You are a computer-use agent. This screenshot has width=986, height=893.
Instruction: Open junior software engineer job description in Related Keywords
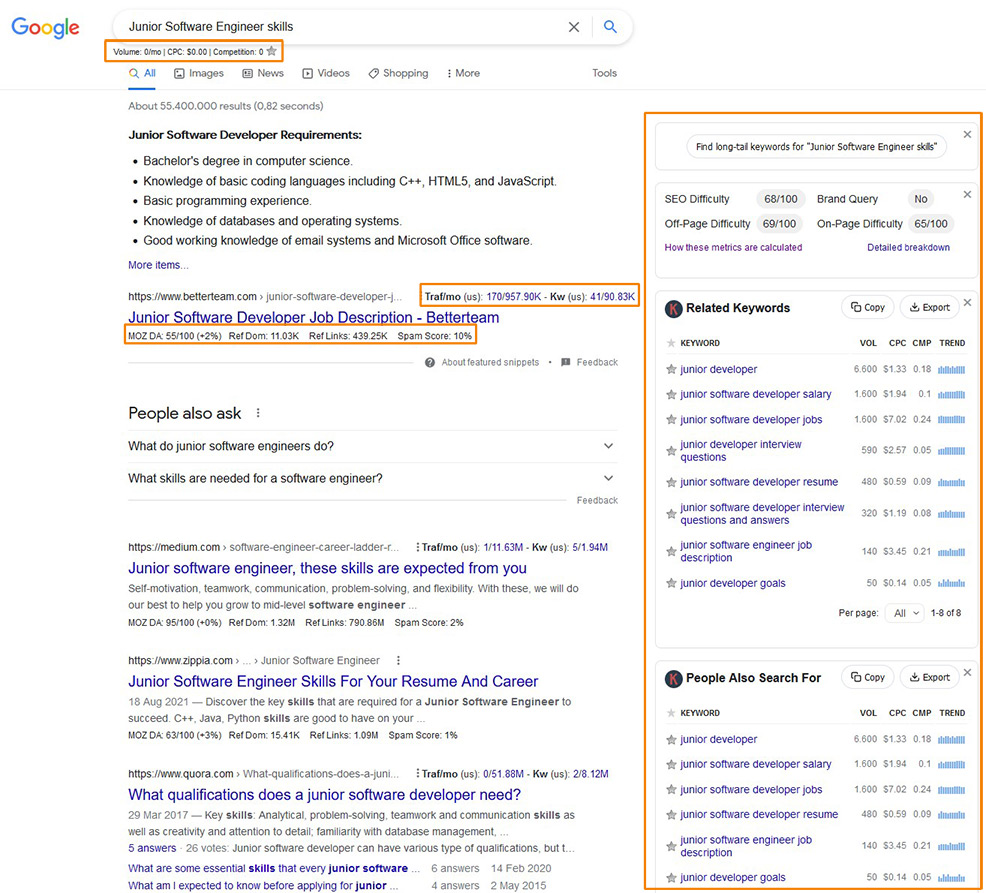[746, 551]
